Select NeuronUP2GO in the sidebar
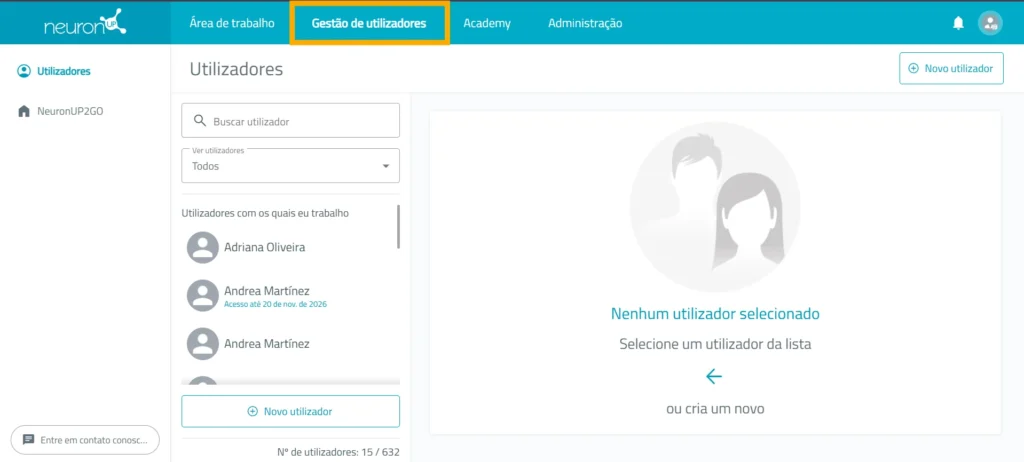1024x462 pixels. (x=60, y=111)
